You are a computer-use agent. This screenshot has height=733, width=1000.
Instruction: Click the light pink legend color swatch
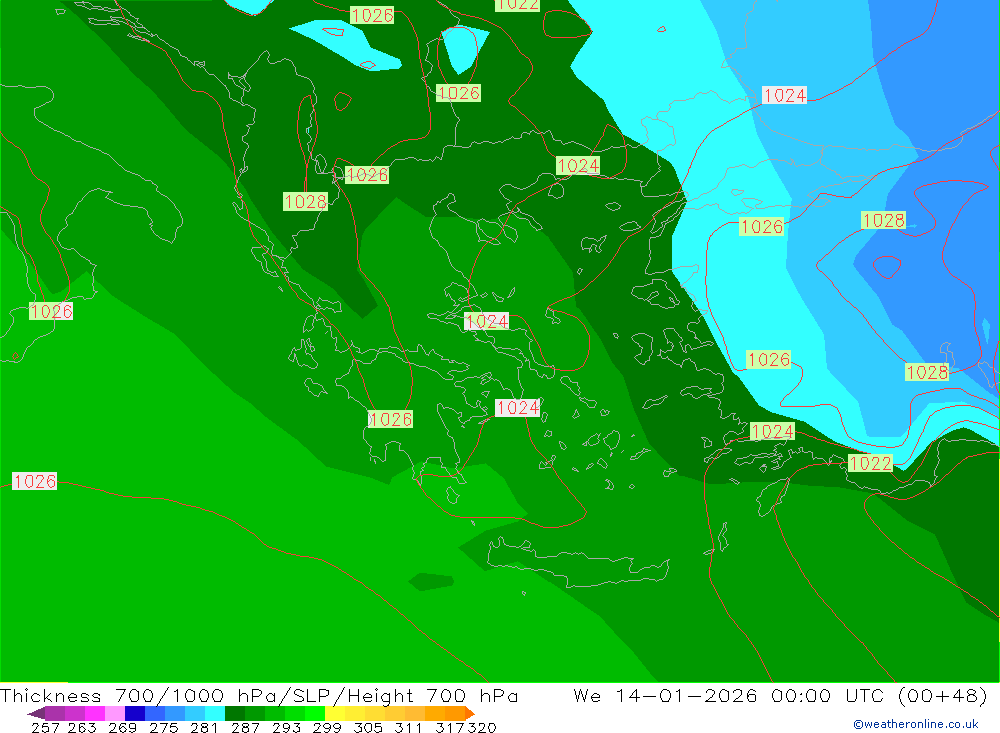point(115,713)
